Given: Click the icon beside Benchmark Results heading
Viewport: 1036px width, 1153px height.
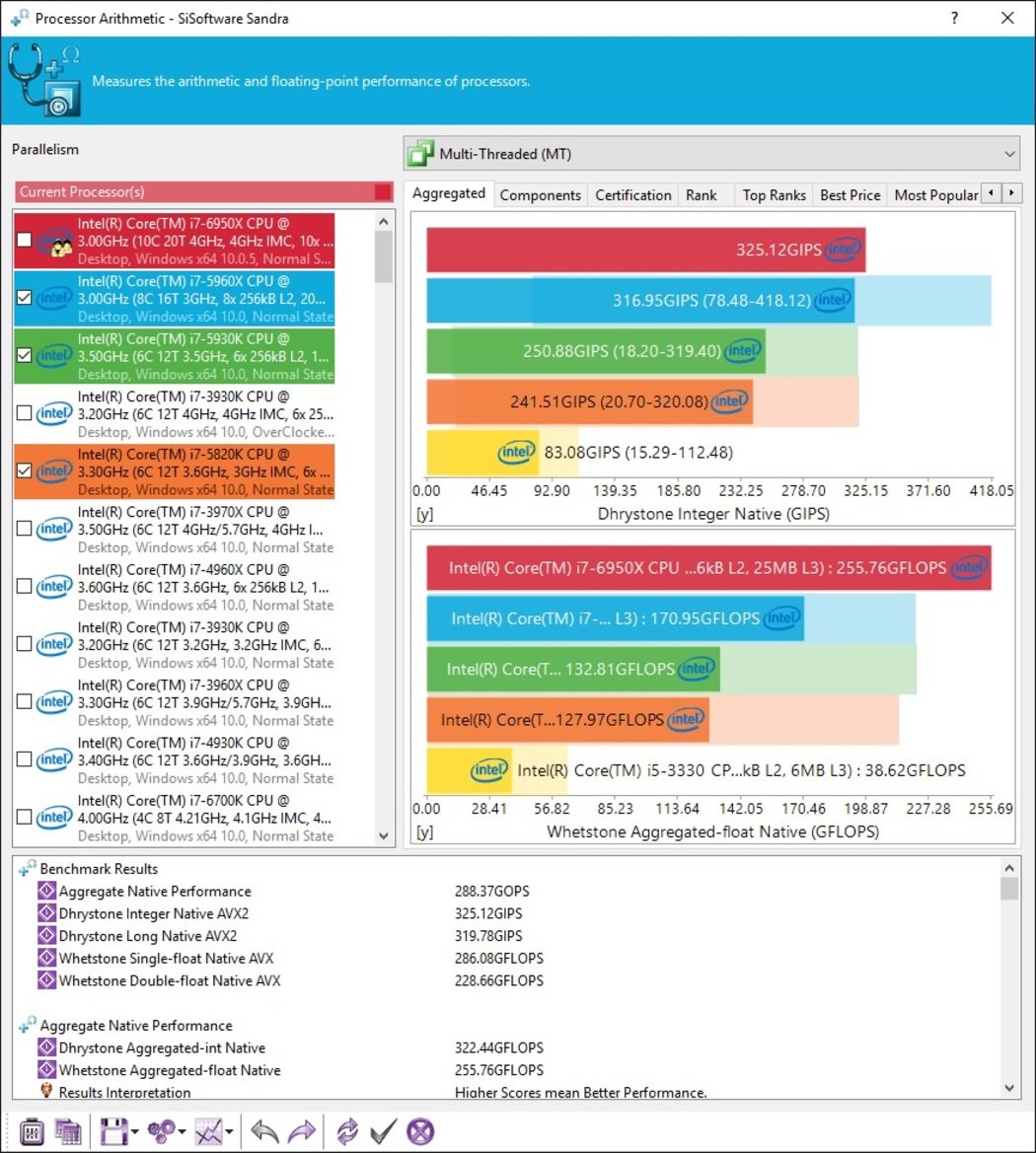Looking at the screenshot, I should [x=28, y=868].
